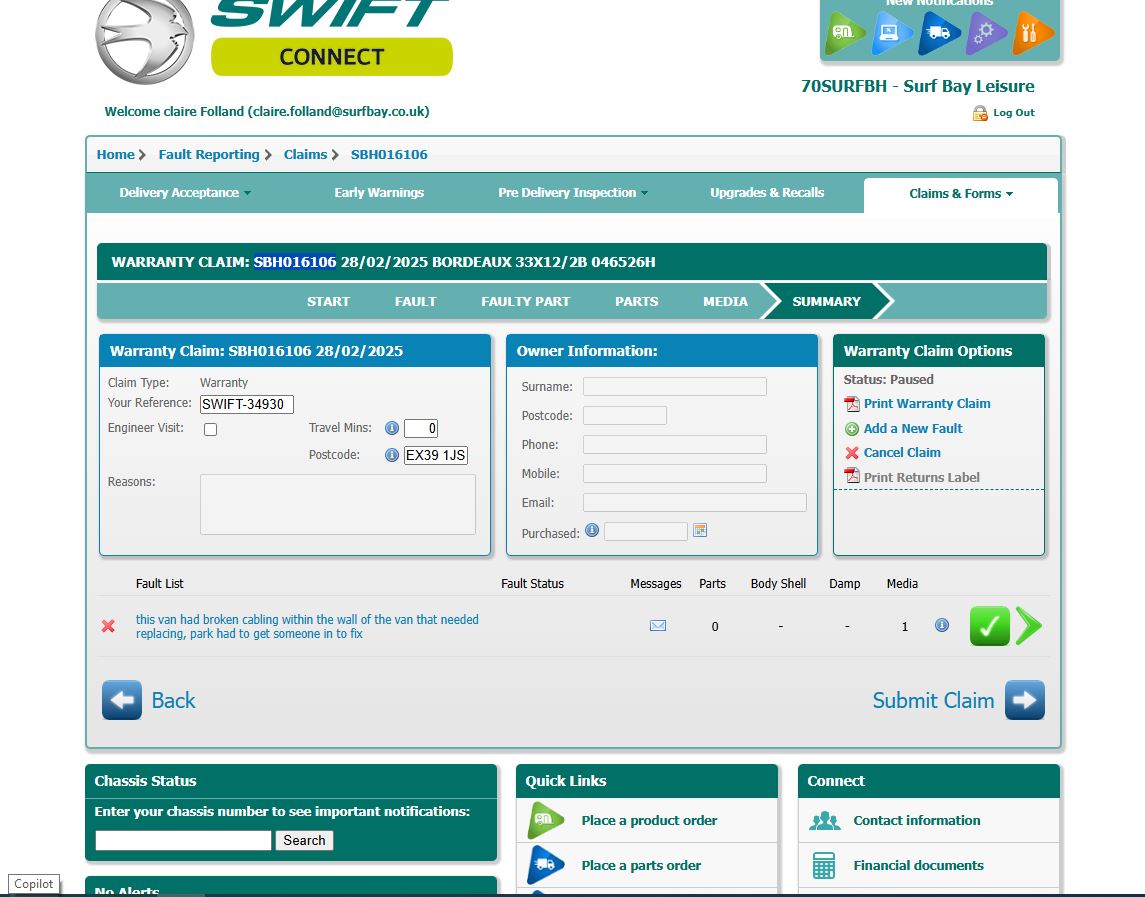1145x897 pixels.
Task: Open the Claims & Forms dropdown tab
Action: click(961, 194)
